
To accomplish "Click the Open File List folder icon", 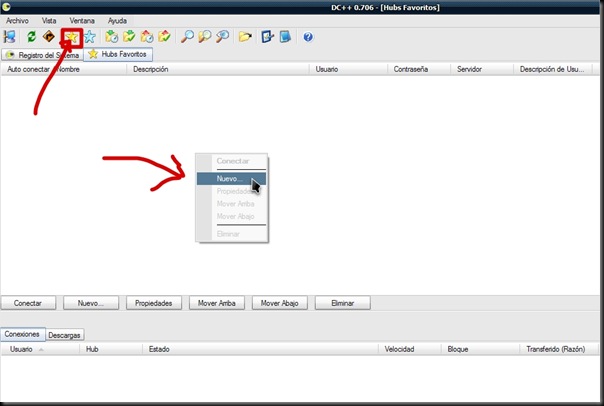I will pyautogui.click(x=245, y=37).
